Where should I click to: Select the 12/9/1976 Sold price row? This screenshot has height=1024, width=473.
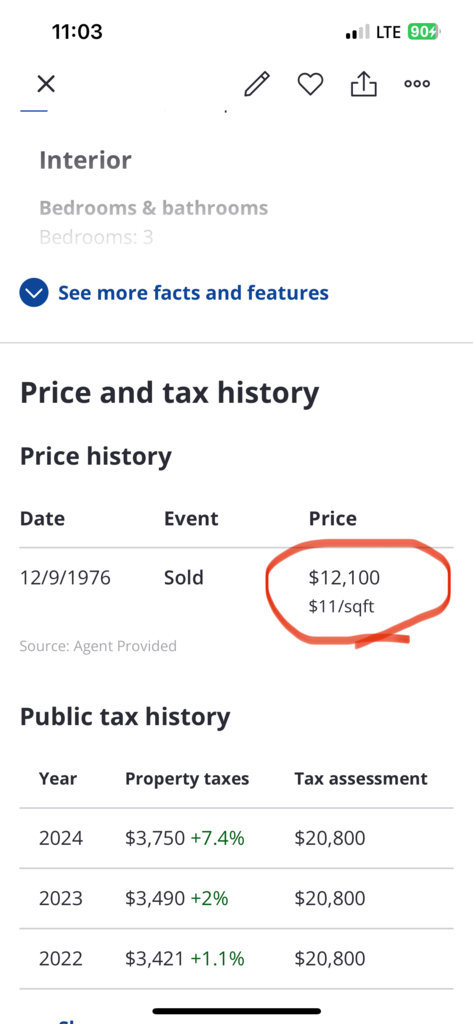(236, 590)
